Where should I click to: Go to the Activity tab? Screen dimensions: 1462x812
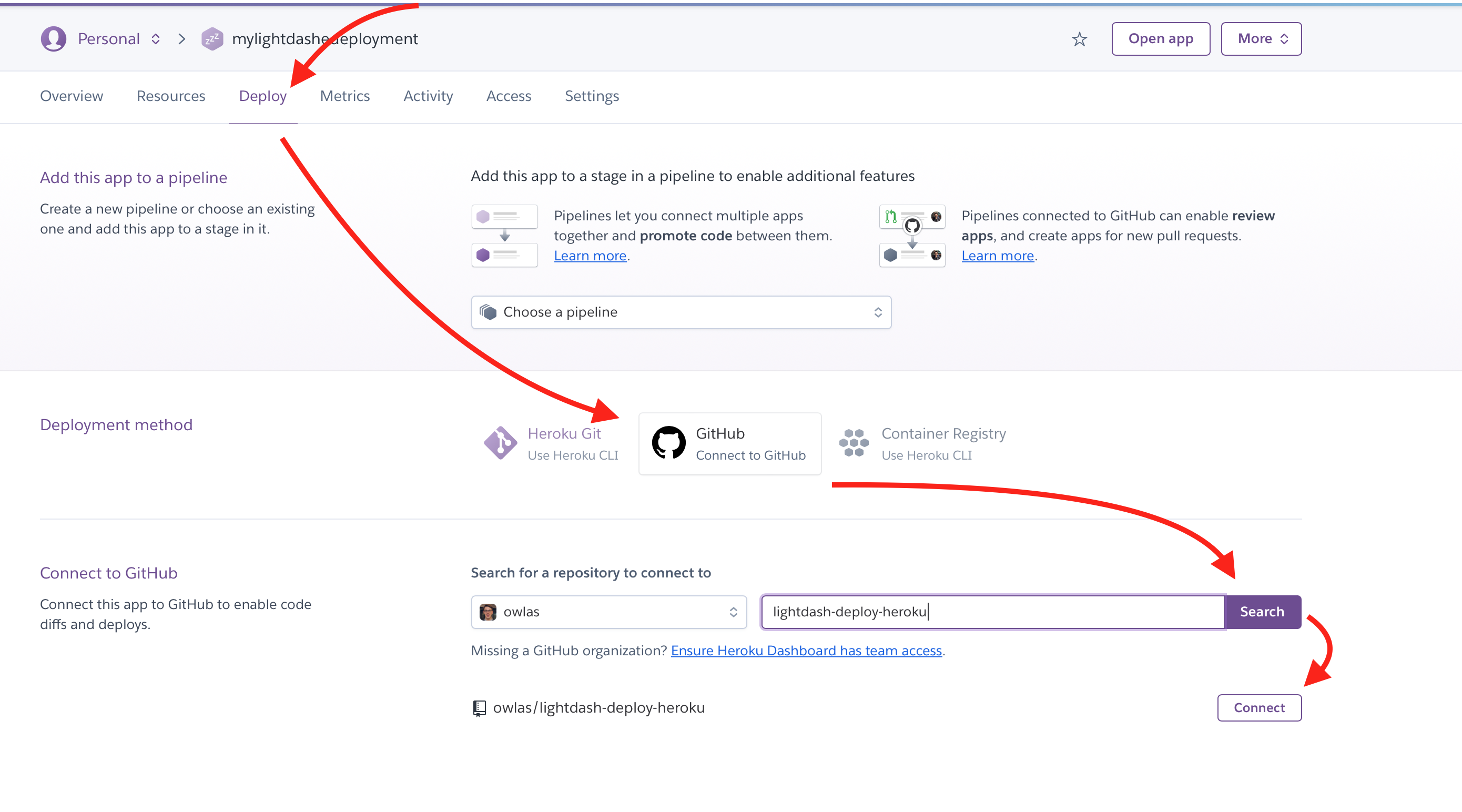[428, 96]
